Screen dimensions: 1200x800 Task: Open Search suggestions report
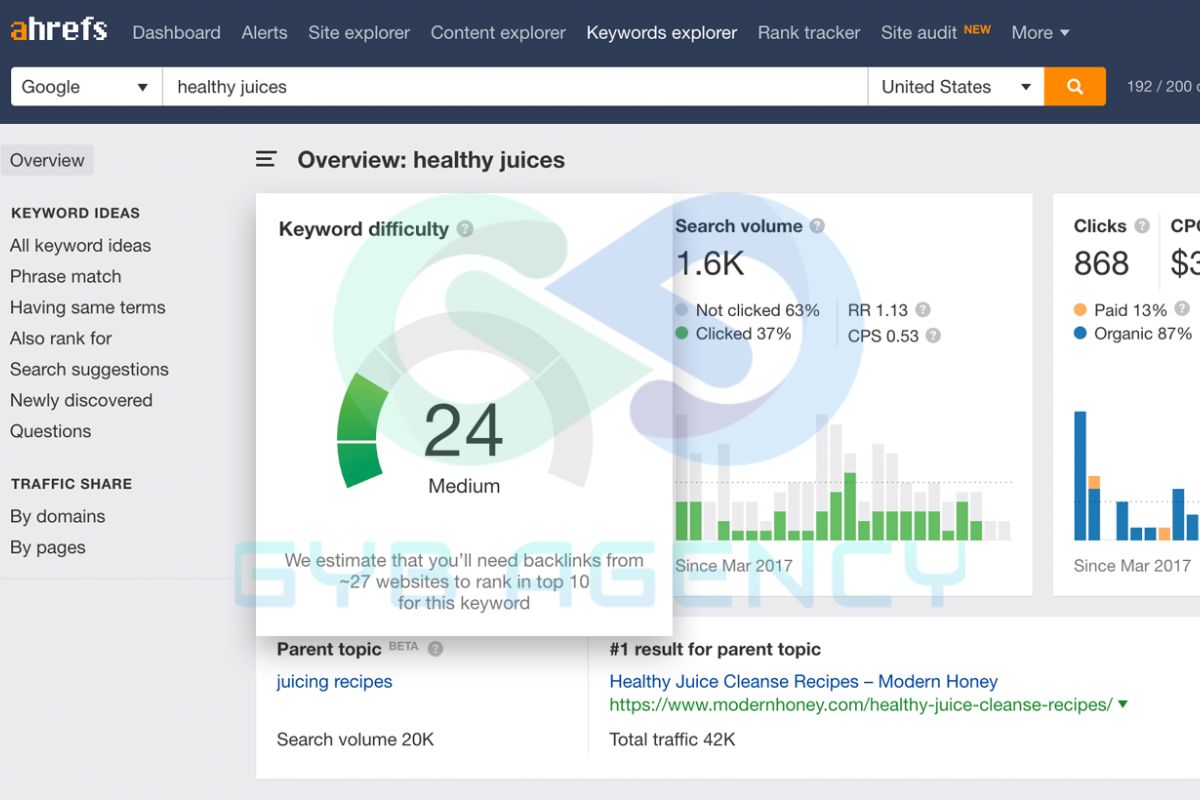pos(89,369)
